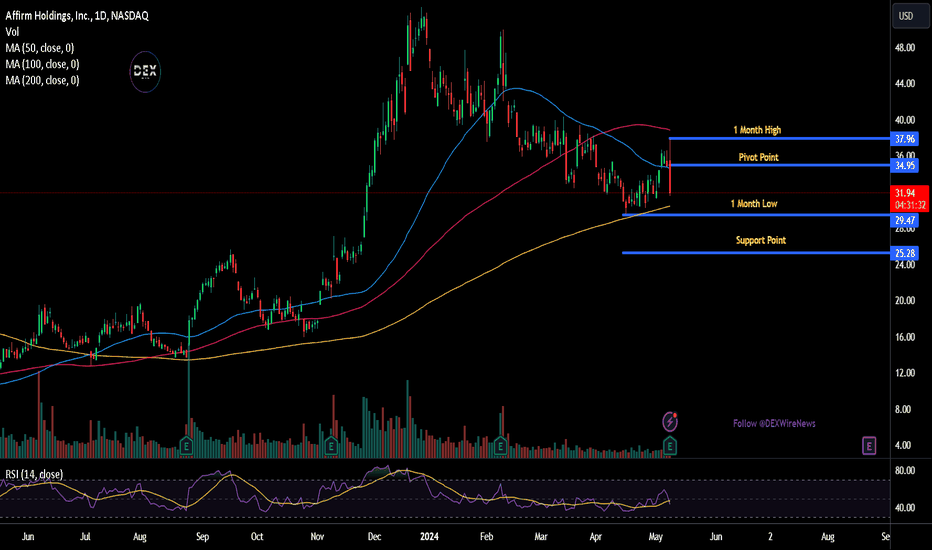
Task: Open the green earnings marker in May 2024
Action: tap(670, 445)
